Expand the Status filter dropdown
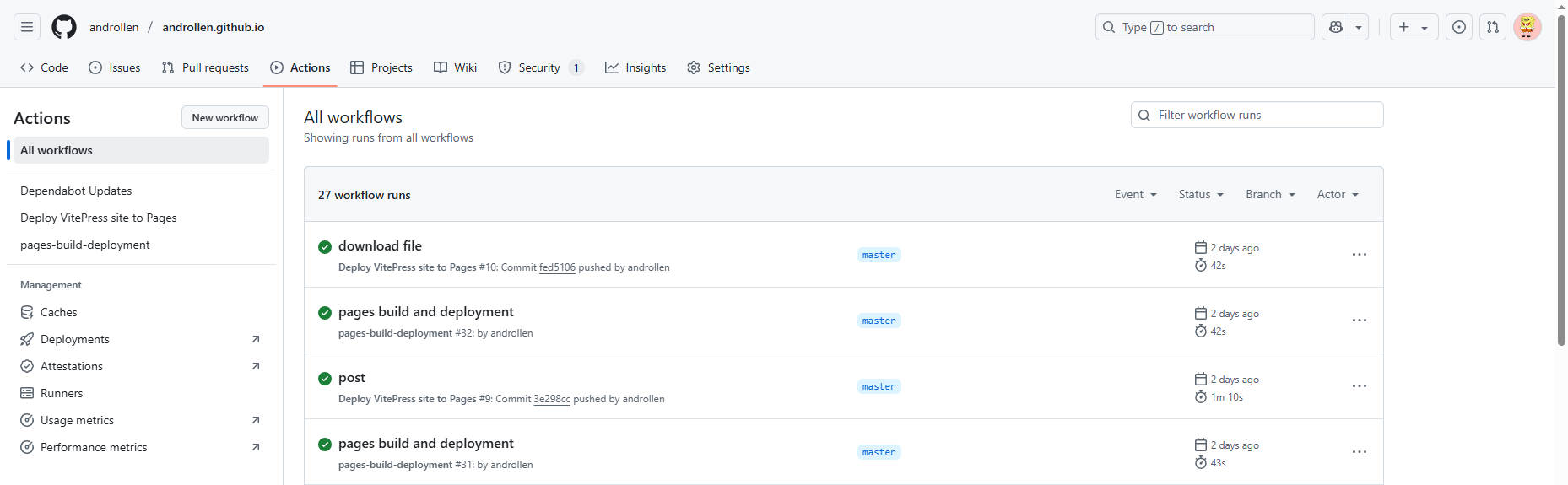 (x=1201, y=194)
